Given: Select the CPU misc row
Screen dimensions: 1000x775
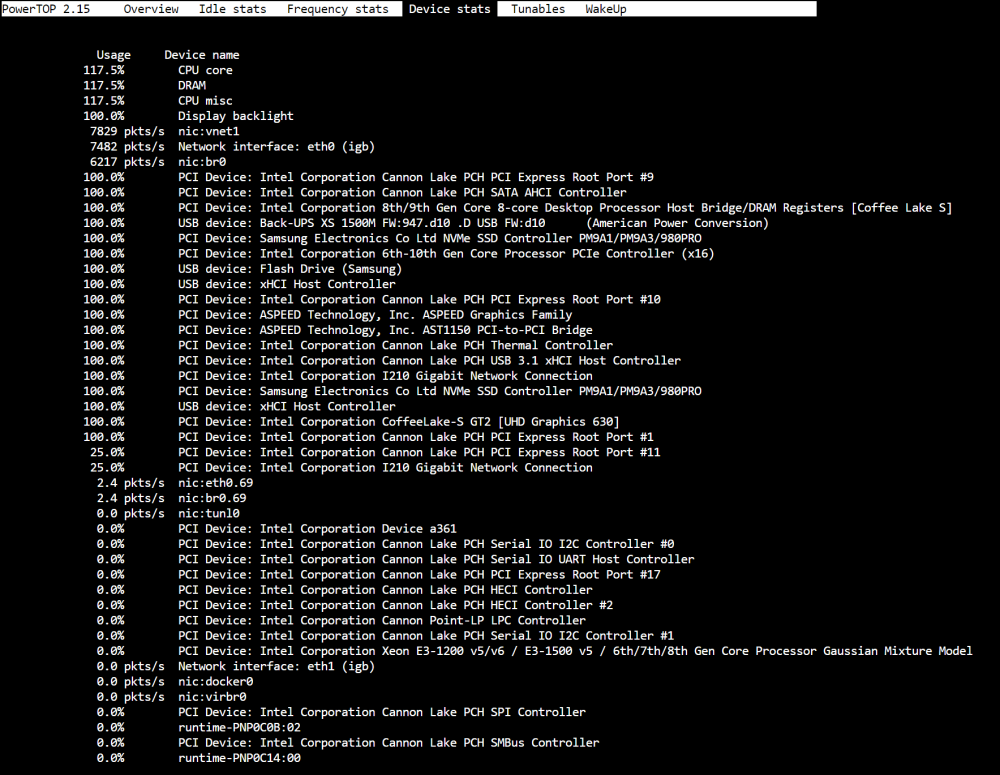Looking at the screenshot, I should tap(158, 101).
